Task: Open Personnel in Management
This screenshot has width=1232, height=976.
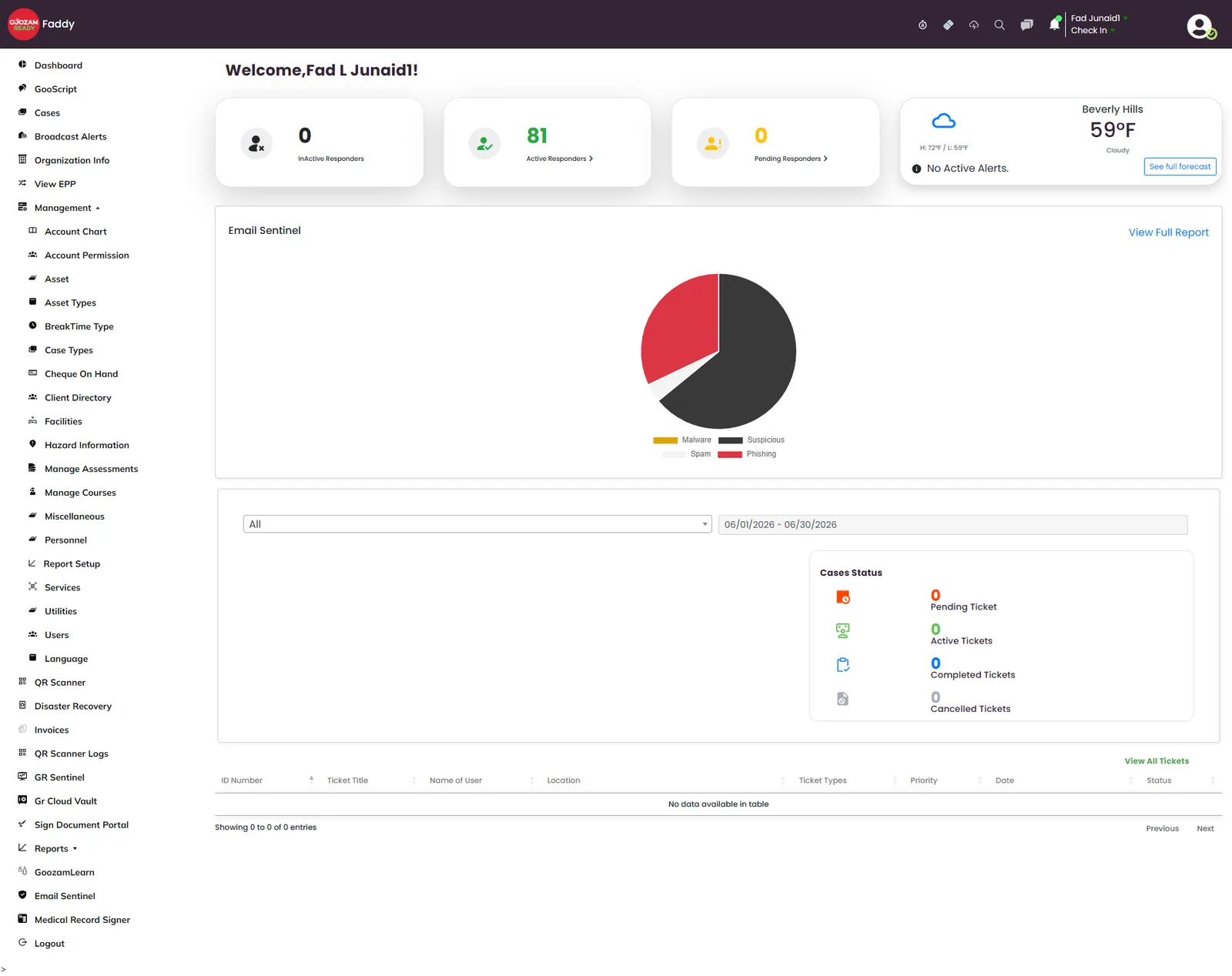Action: coord(65,540)
